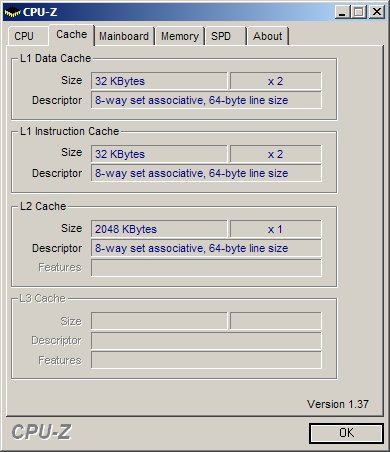Screen dimensions: 390x452
Task: Open the SPD tab
Action: pyautogui.click(x=225, y=36)
